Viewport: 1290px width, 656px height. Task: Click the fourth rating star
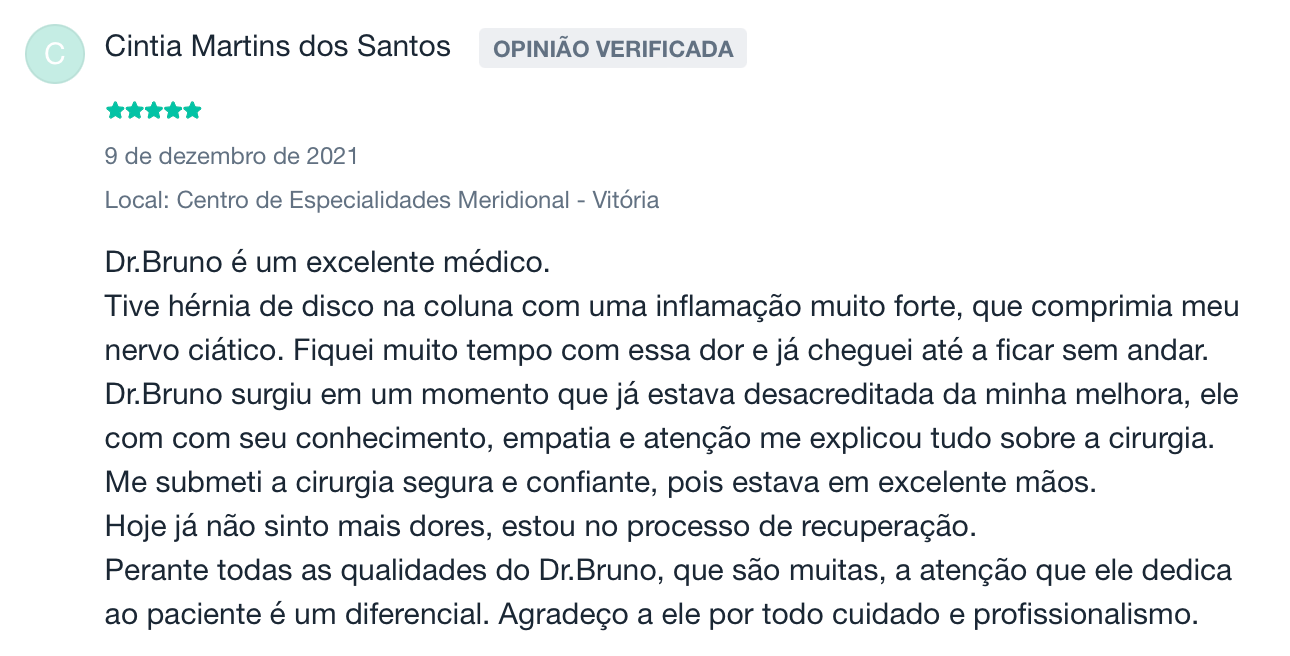(173, 111)
